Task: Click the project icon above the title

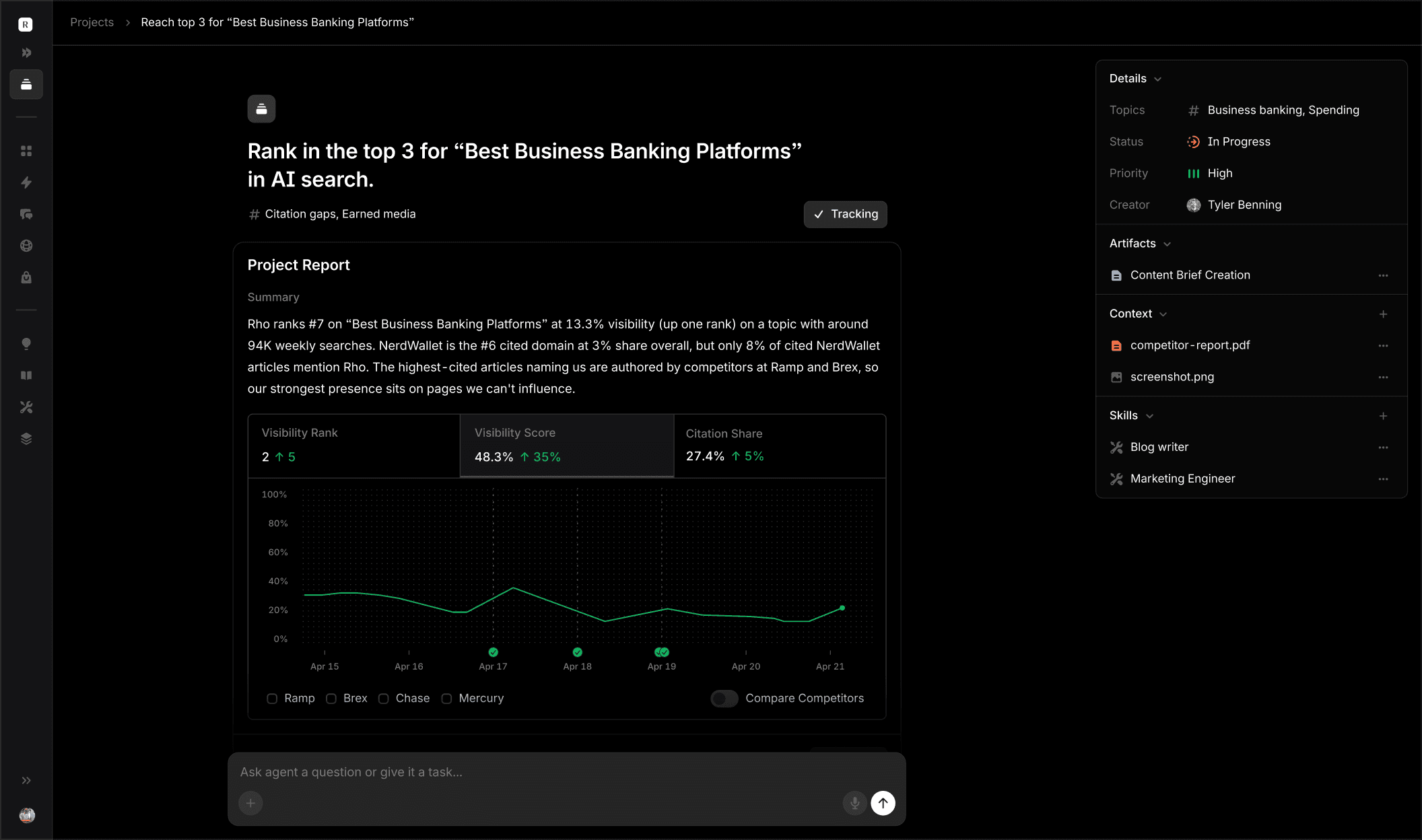Action: (261, 109)
